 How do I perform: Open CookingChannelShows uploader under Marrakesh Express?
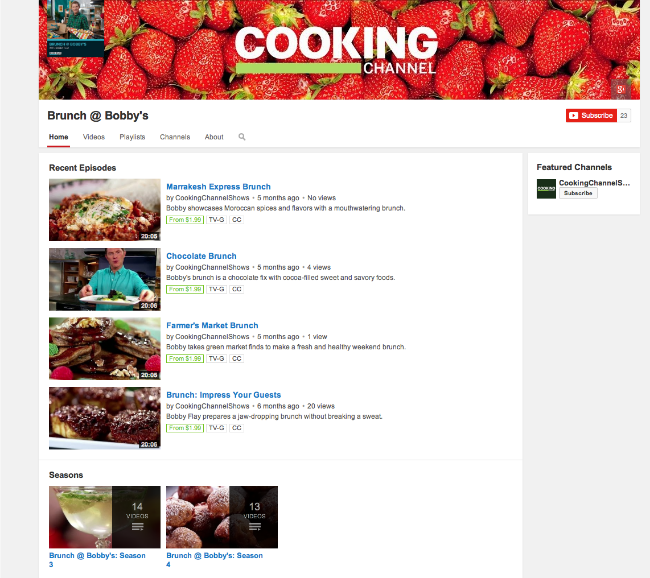(x=212, y=198)
